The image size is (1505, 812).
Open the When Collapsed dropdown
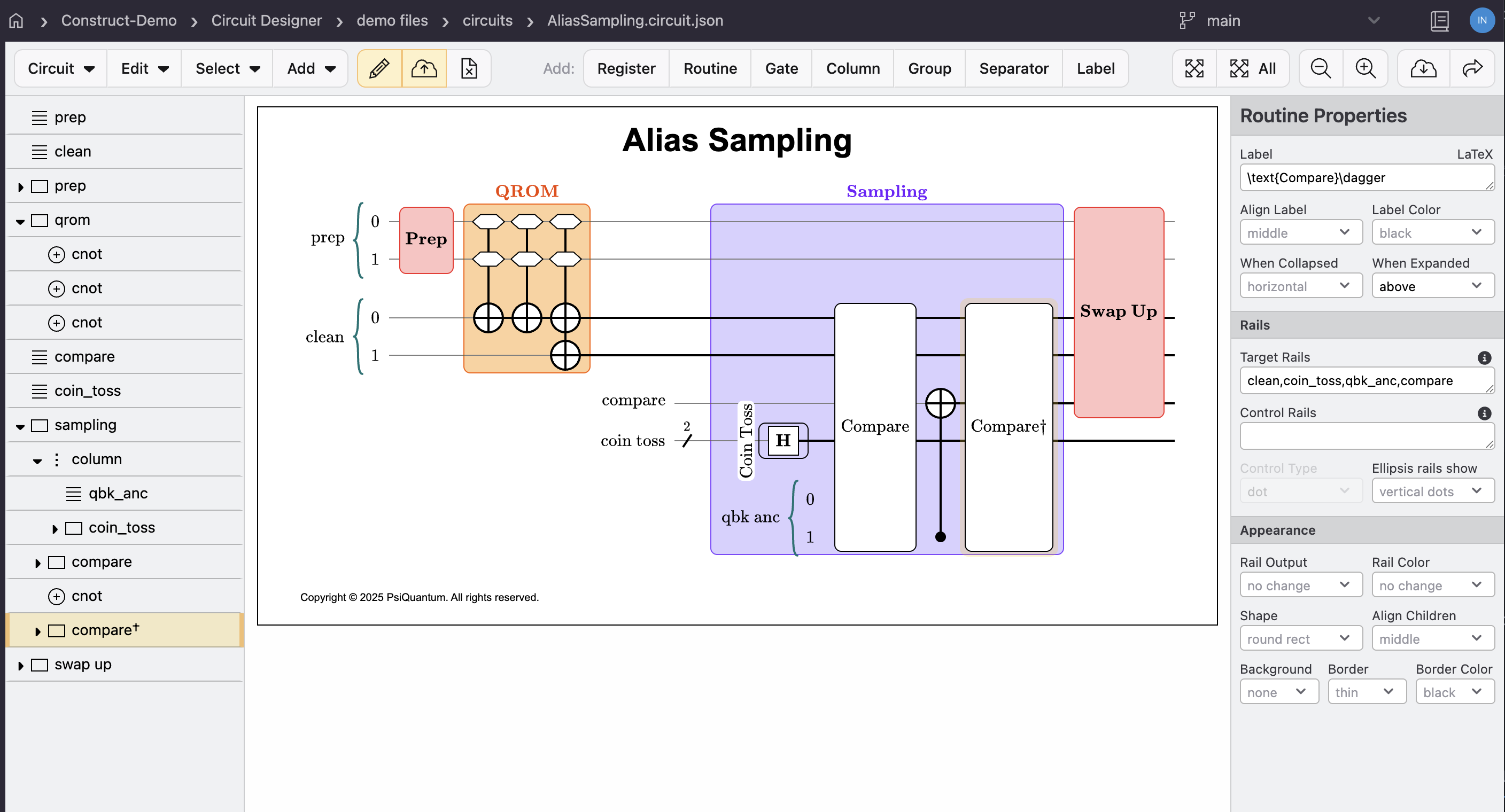click(1301, 286)
